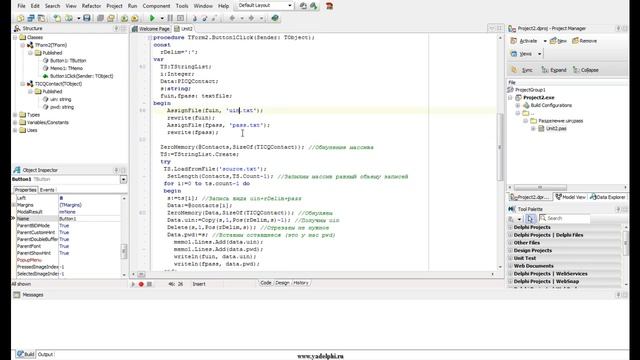Click the Step Over debug icon
Image resolution: width=640 pixels, height=360 pixels.
[x=204, y=18]
